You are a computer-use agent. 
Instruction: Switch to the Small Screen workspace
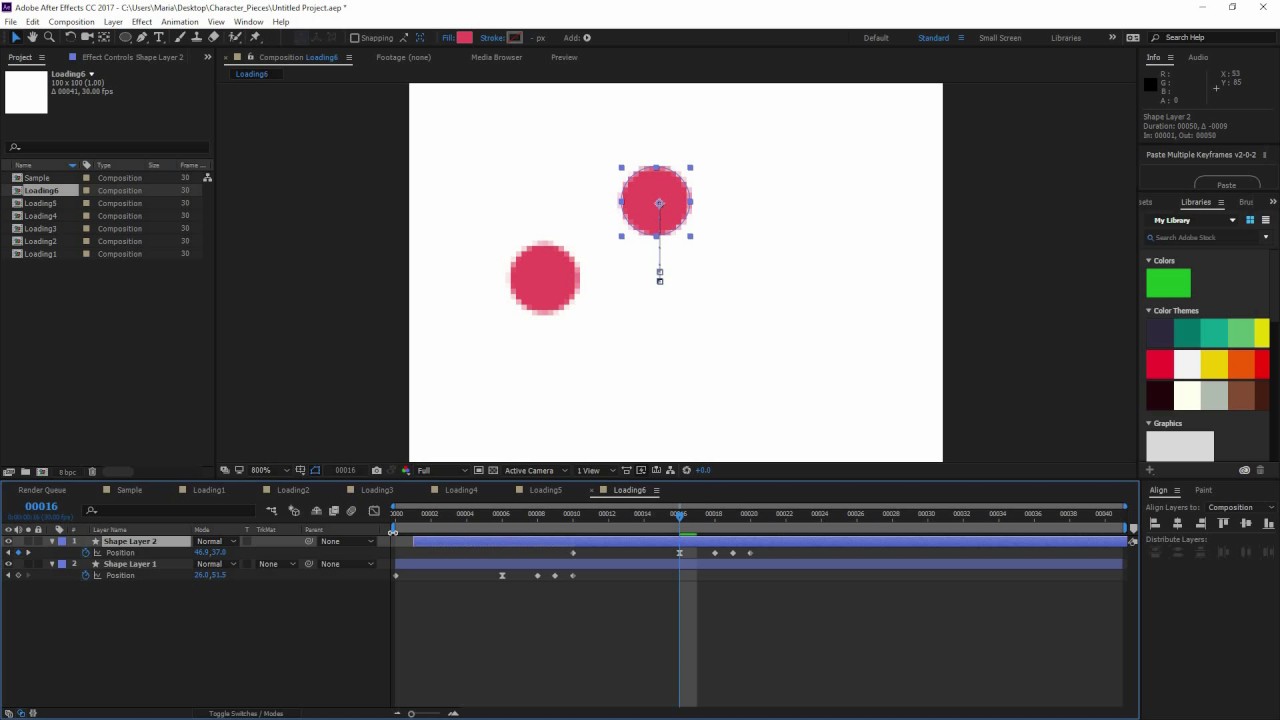(x=1000, y=38)
